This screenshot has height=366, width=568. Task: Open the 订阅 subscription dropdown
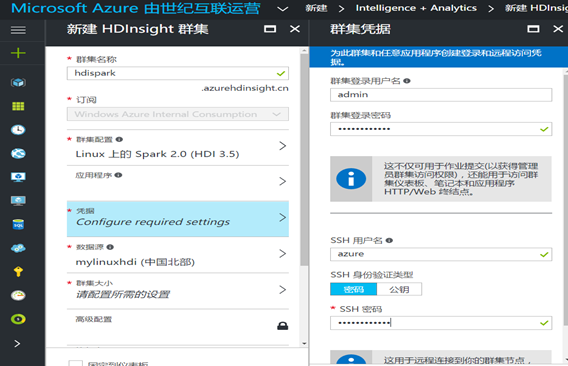pos(178,114)
